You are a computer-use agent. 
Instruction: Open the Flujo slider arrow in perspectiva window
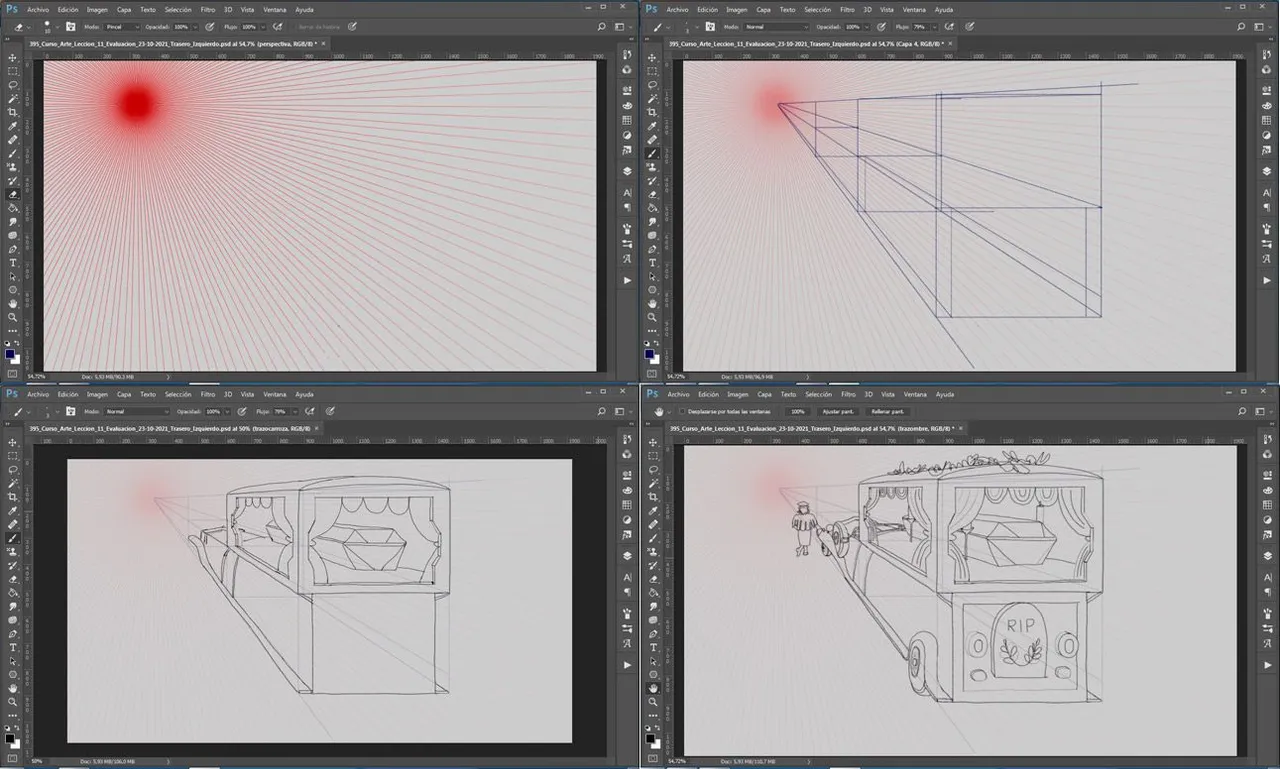[x=264, y=27]
